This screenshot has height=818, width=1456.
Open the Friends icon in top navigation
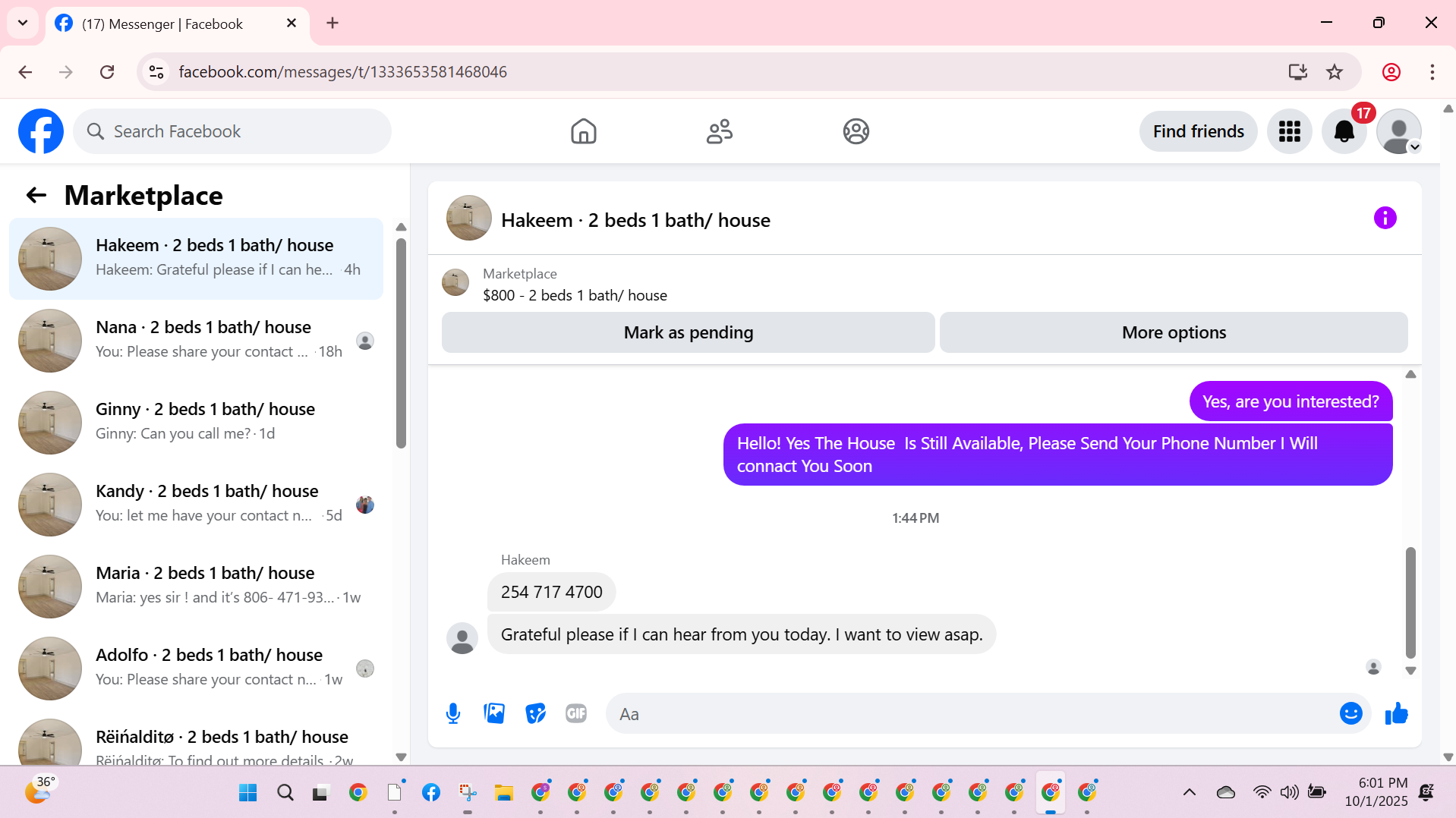point(719,131)
